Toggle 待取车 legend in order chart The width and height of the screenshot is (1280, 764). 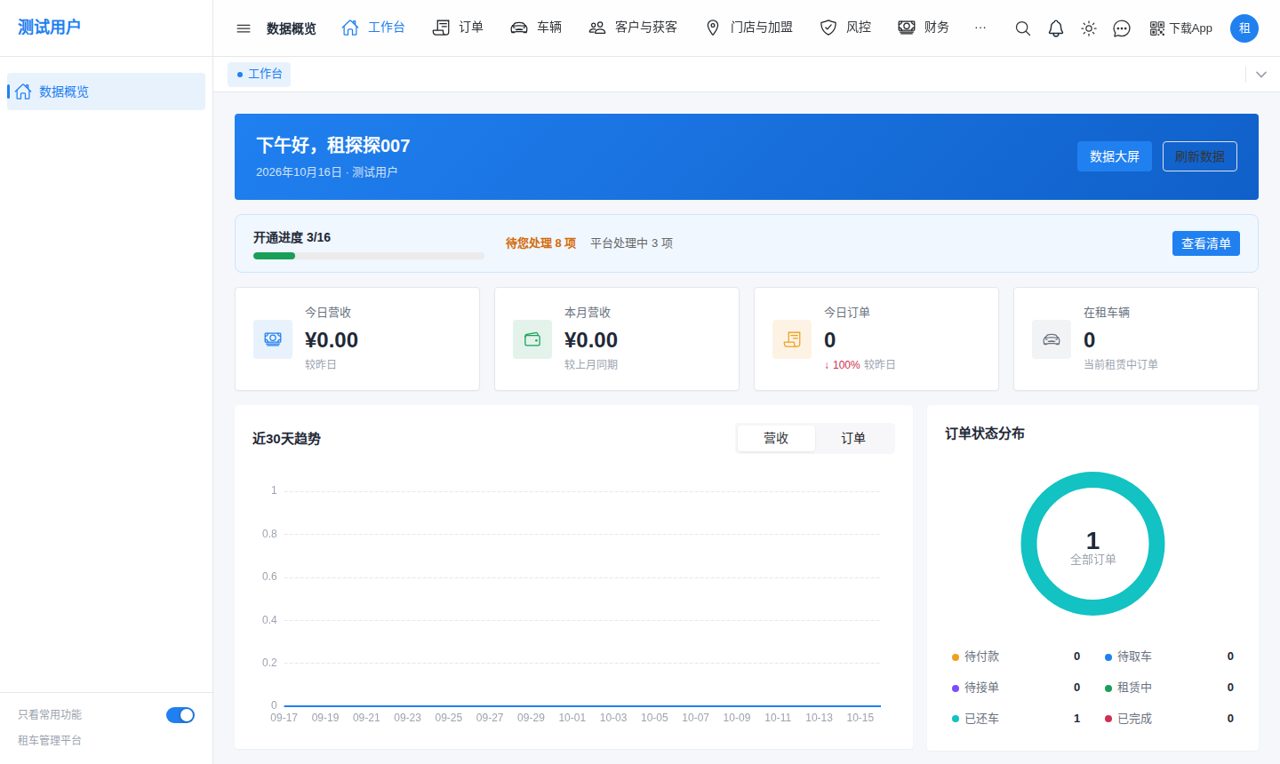pyautogui.click(x=1128, y=657)
